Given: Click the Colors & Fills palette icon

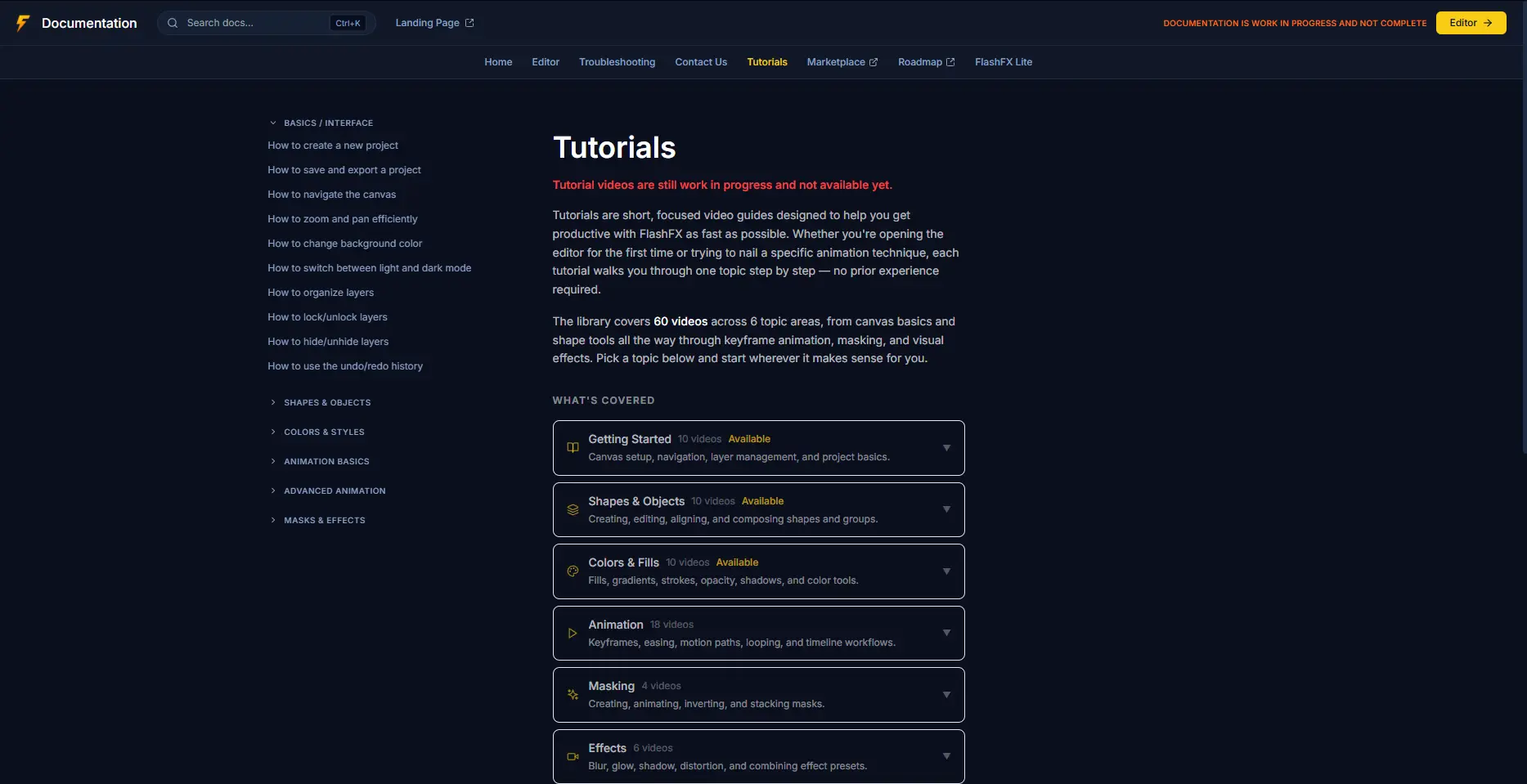Looking at the screenshot, I should pos(573,571).
